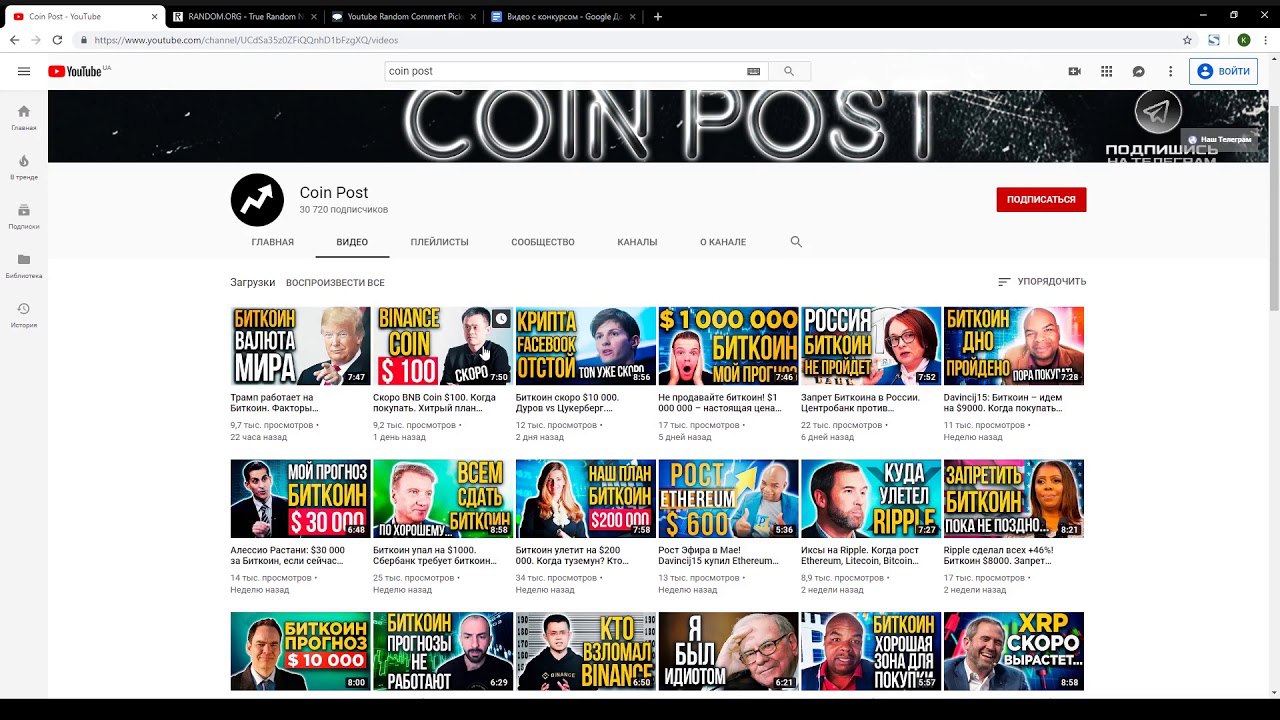Open the Куда улетел Ripple thumbnail
Screen dimensions: 1280x720
pyautogui.click(x=871, y=498)
